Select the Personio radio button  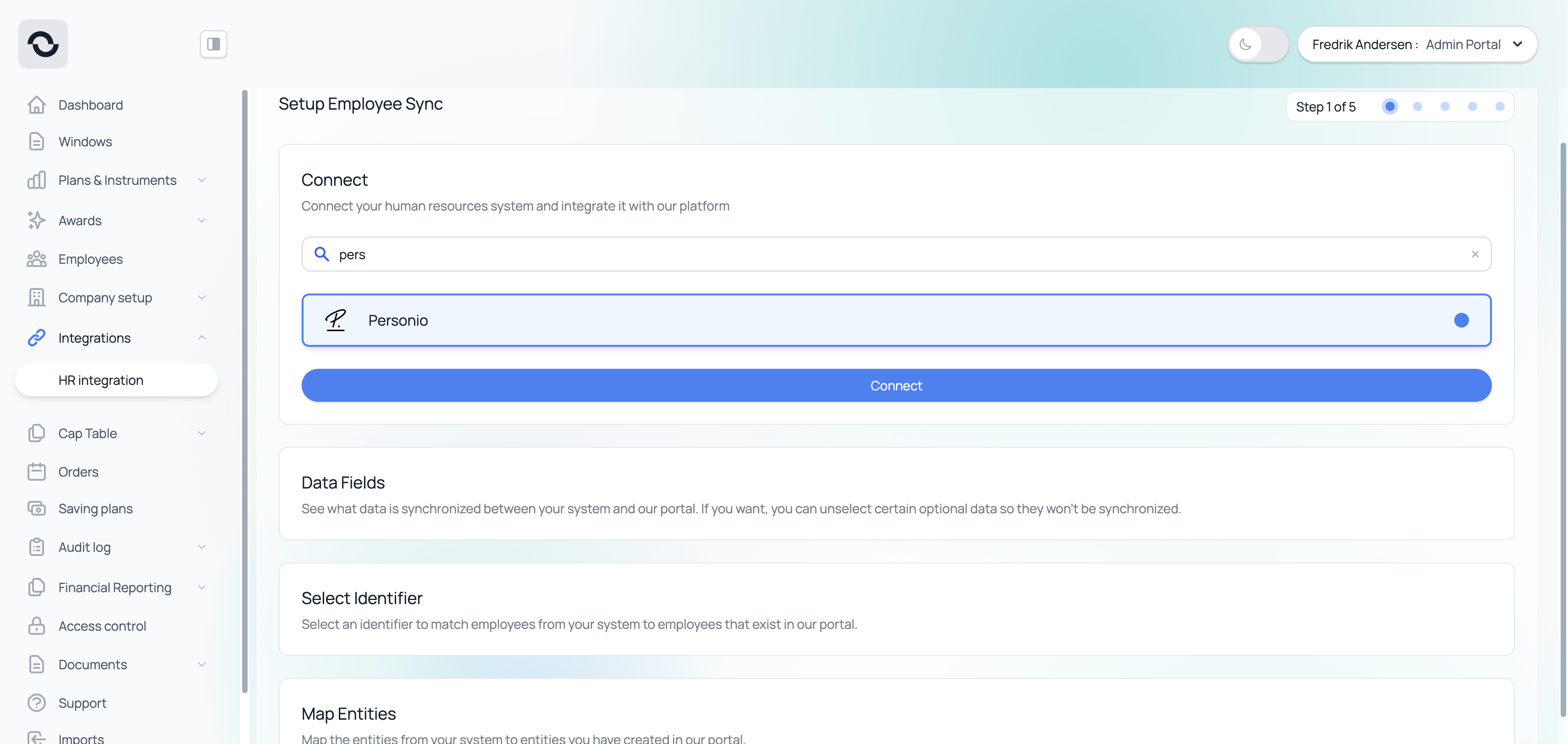tap(1461, 320)
